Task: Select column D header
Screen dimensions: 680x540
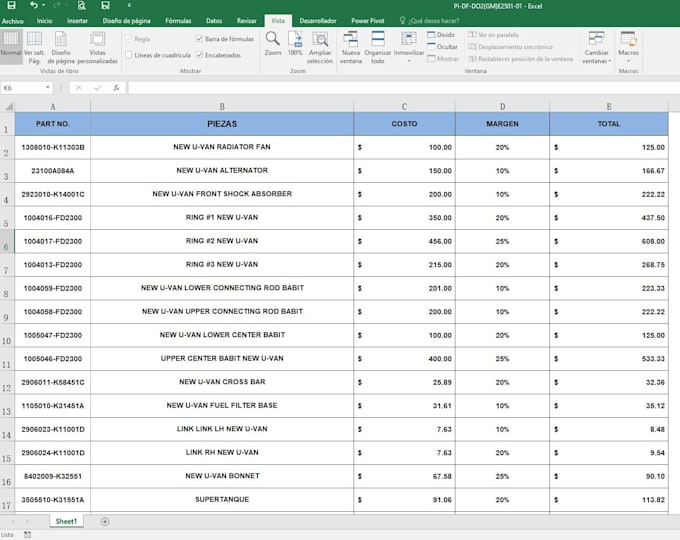Action: [x=502, y=107]
